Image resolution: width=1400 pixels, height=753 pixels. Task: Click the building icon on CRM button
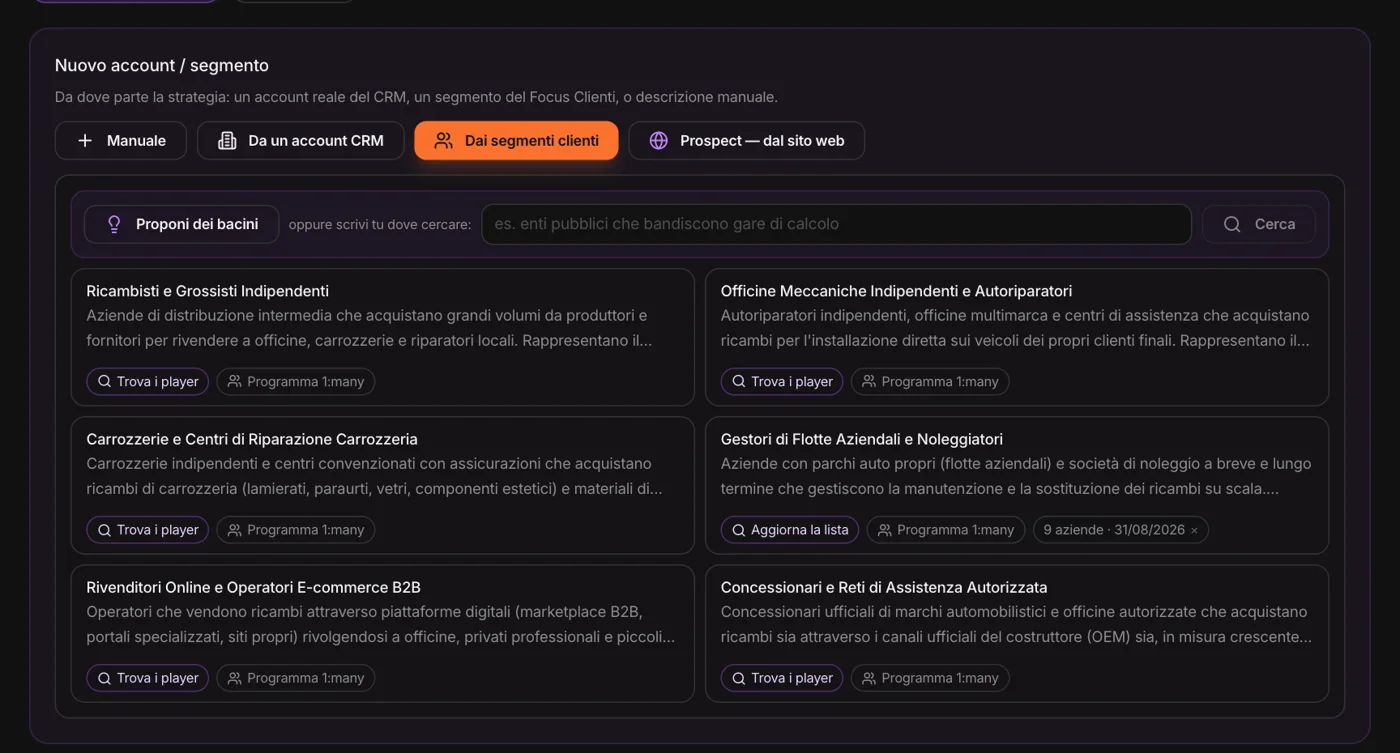(x=227, y=141)
